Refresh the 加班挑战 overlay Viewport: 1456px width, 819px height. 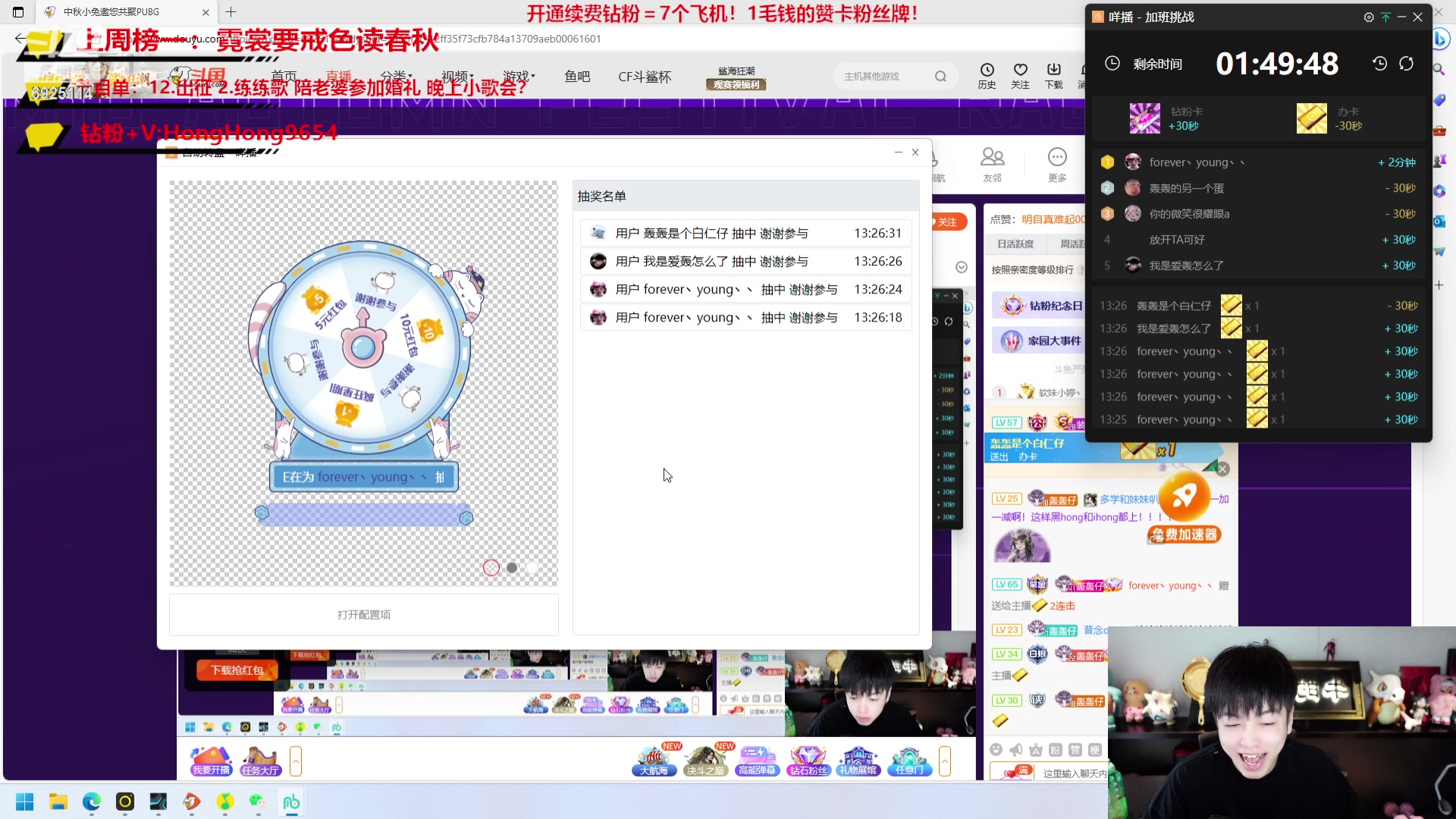[x=1407, y=64]
